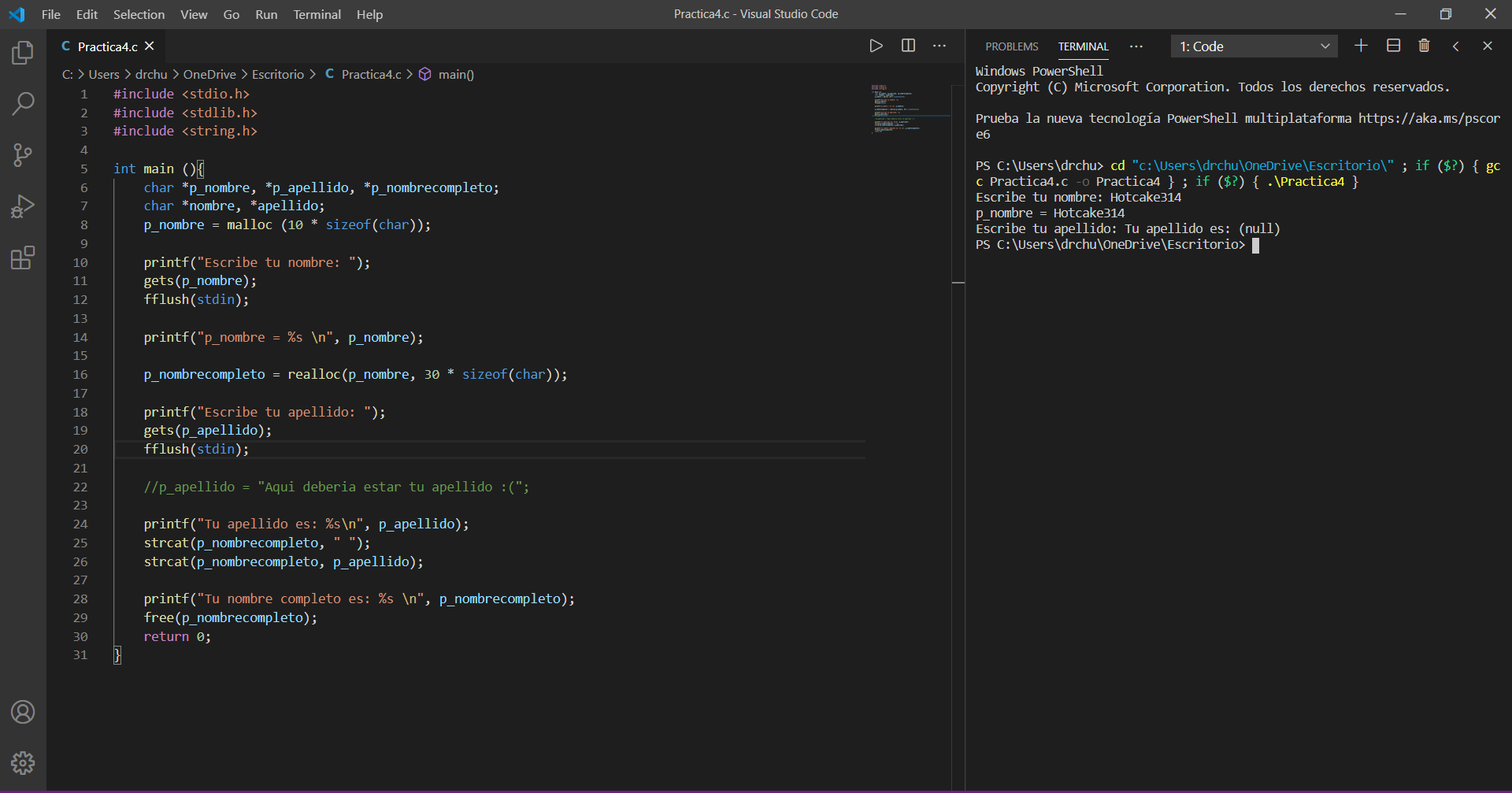The image size is (1512, 793).
Task: Open the Run menu
Action: click(266, 14)
